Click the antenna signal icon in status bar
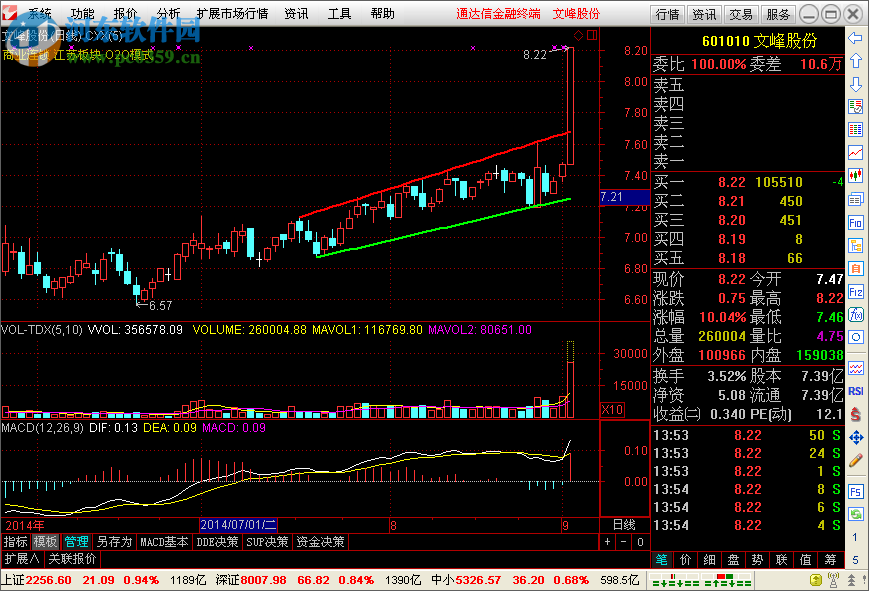Image resolution: width=869 pixels, height=591 pixels. pos(833,580)
